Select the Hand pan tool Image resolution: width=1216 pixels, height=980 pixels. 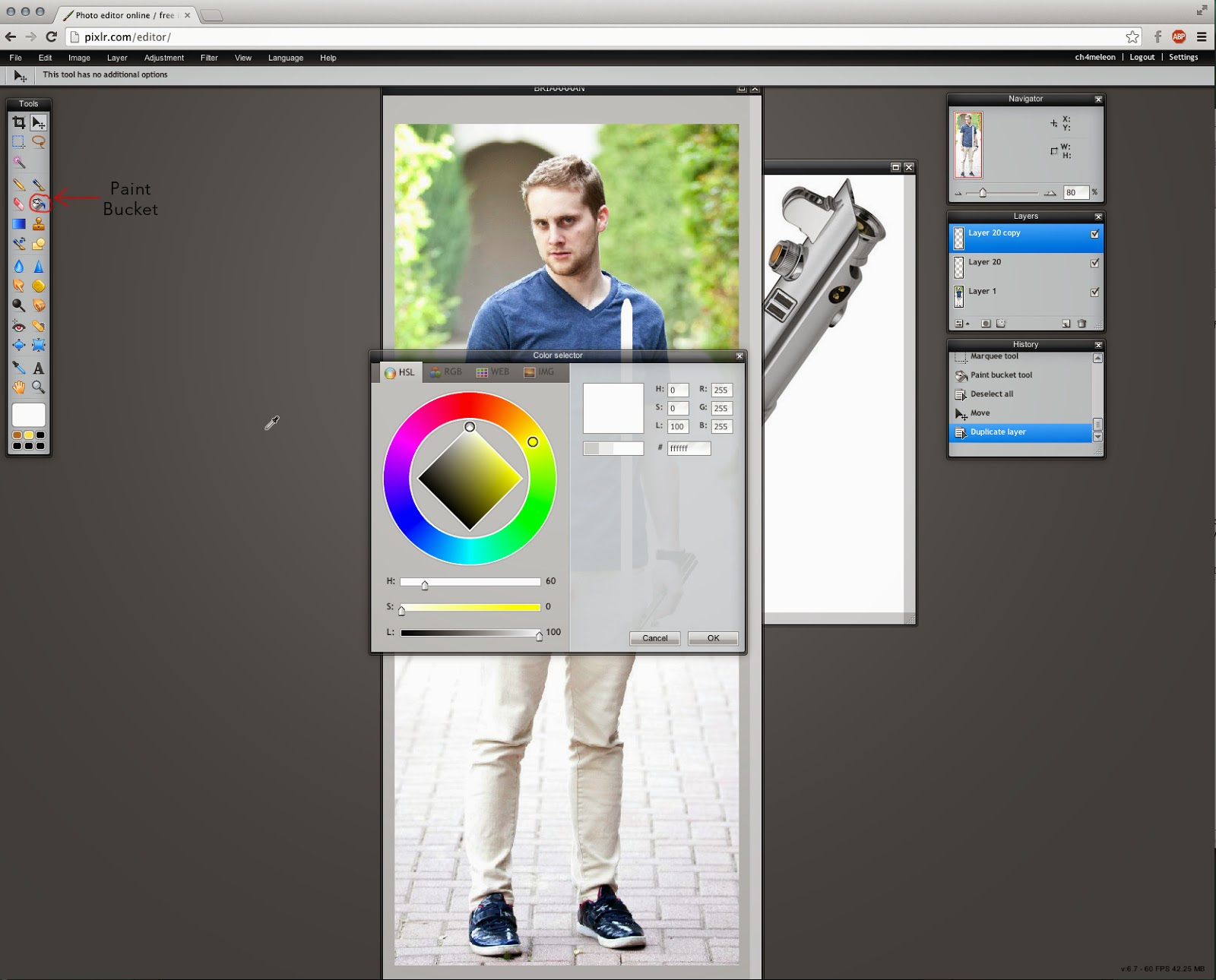click(x=19, y=387)
